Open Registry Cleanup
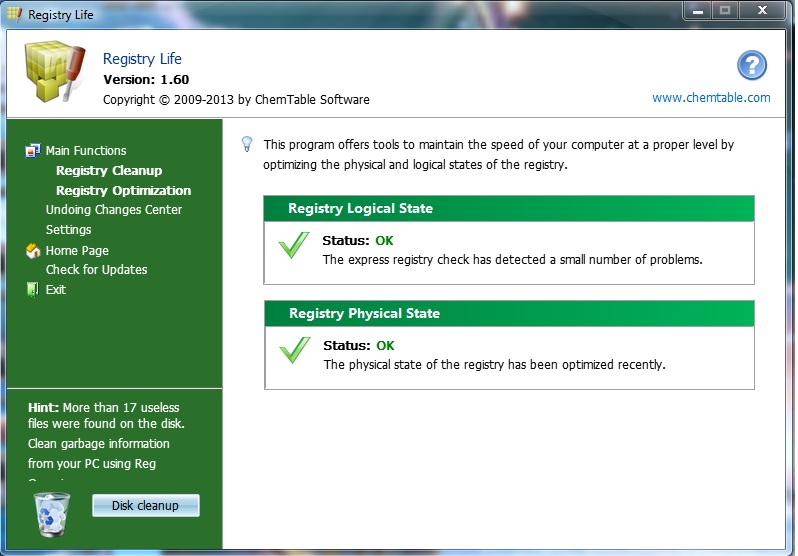Viewport: 798px width, 556px height. (109, 171)
